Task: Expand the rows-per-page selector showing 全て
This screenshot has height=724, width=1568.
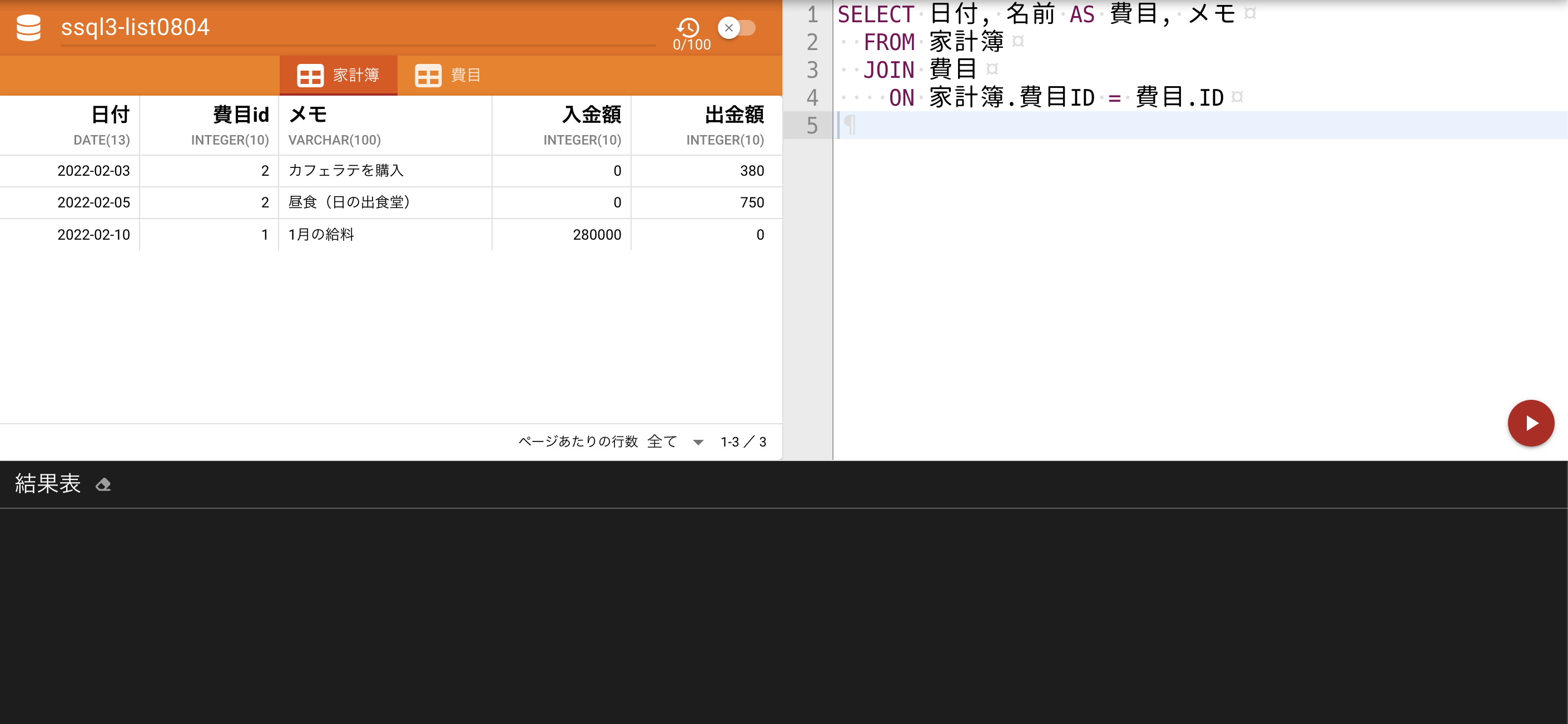Action: tap(663, 442)
